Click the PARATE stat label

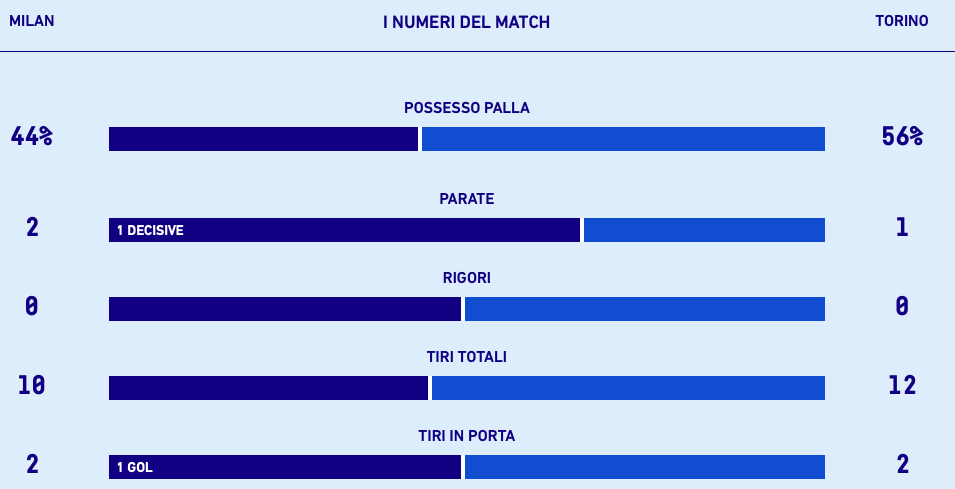point(467,199)
